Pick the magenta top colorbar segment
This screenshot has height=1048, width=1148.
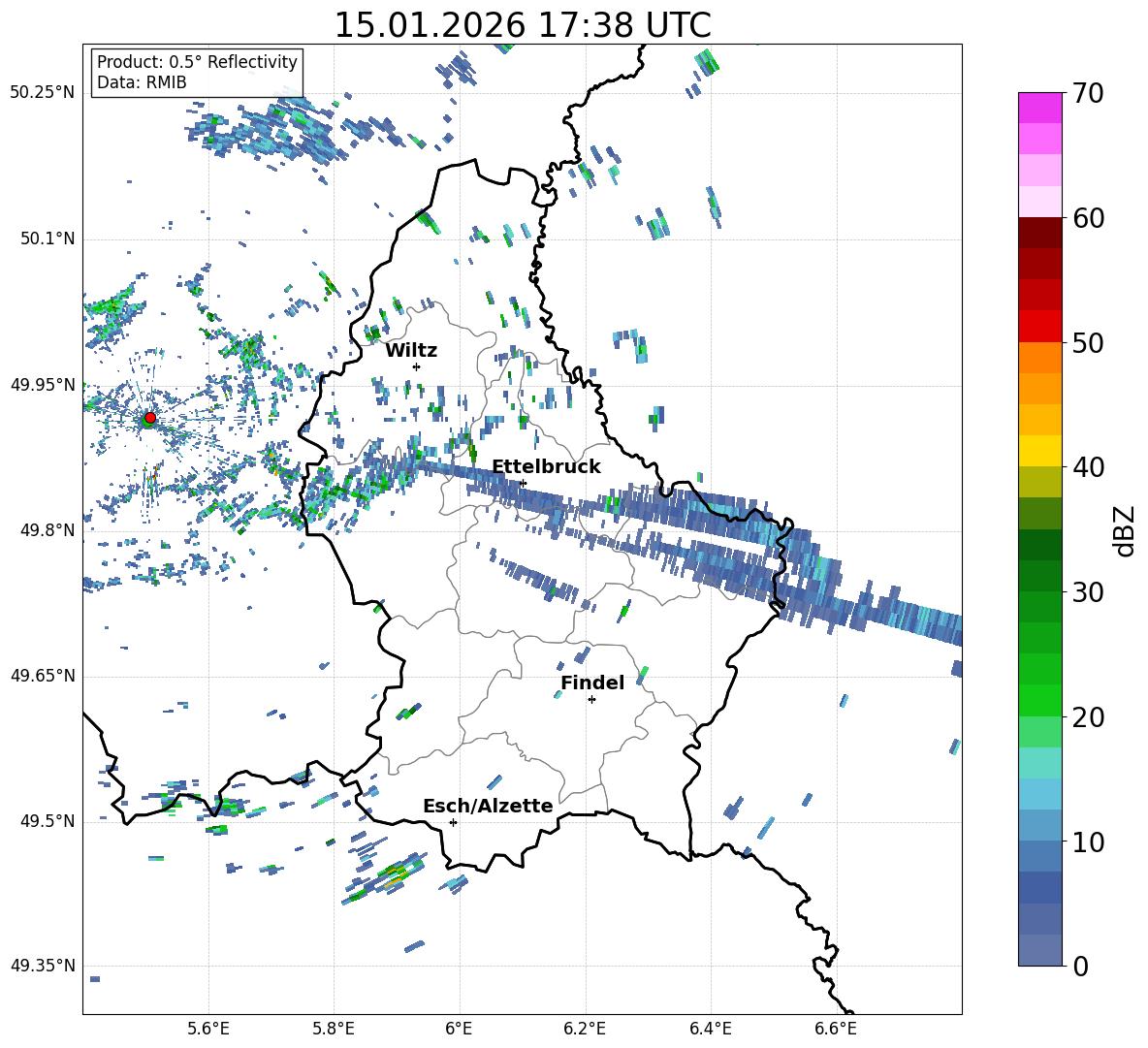coord(1040,108)
